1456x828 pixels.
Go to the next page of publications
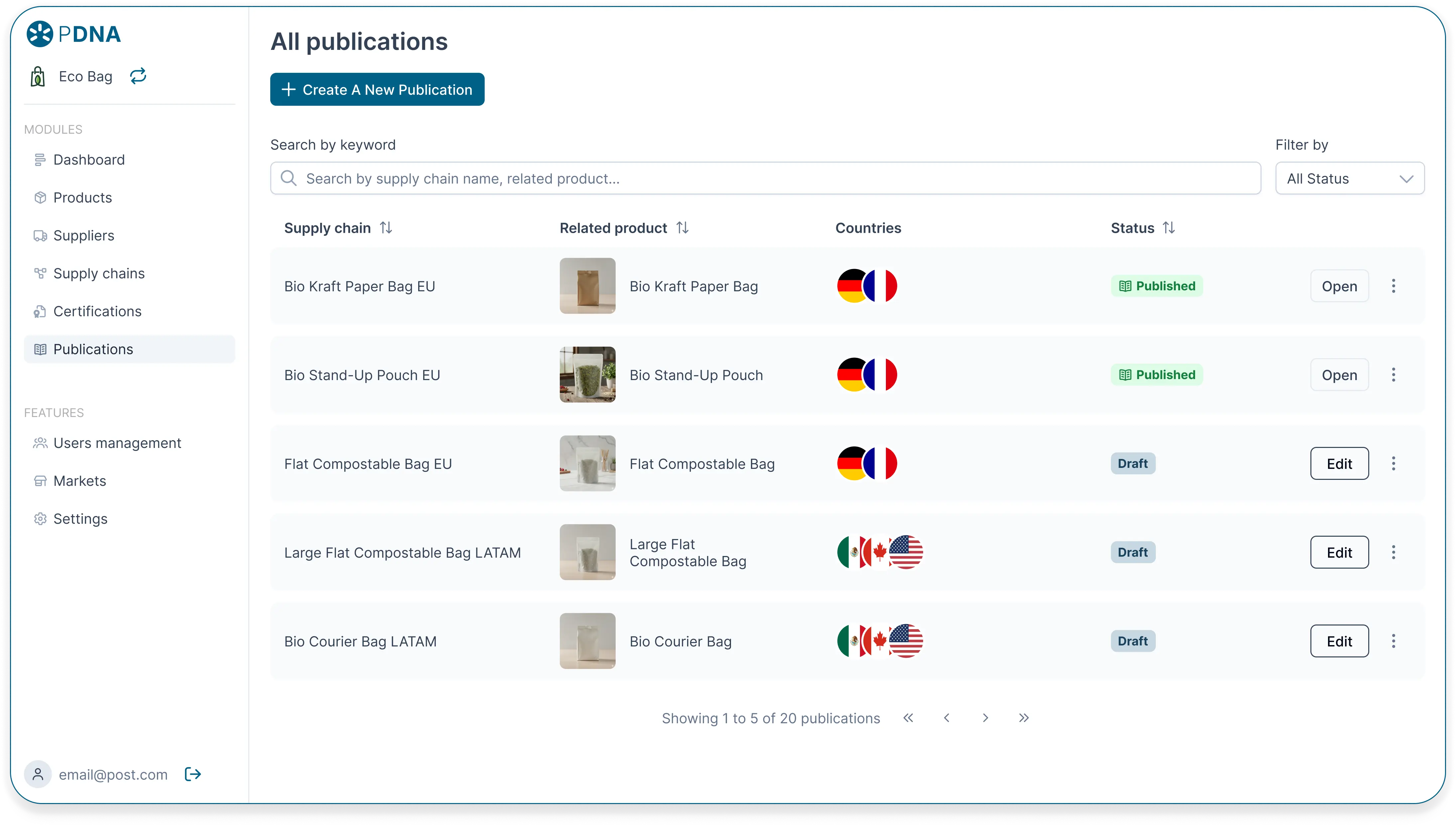(985, 718)
